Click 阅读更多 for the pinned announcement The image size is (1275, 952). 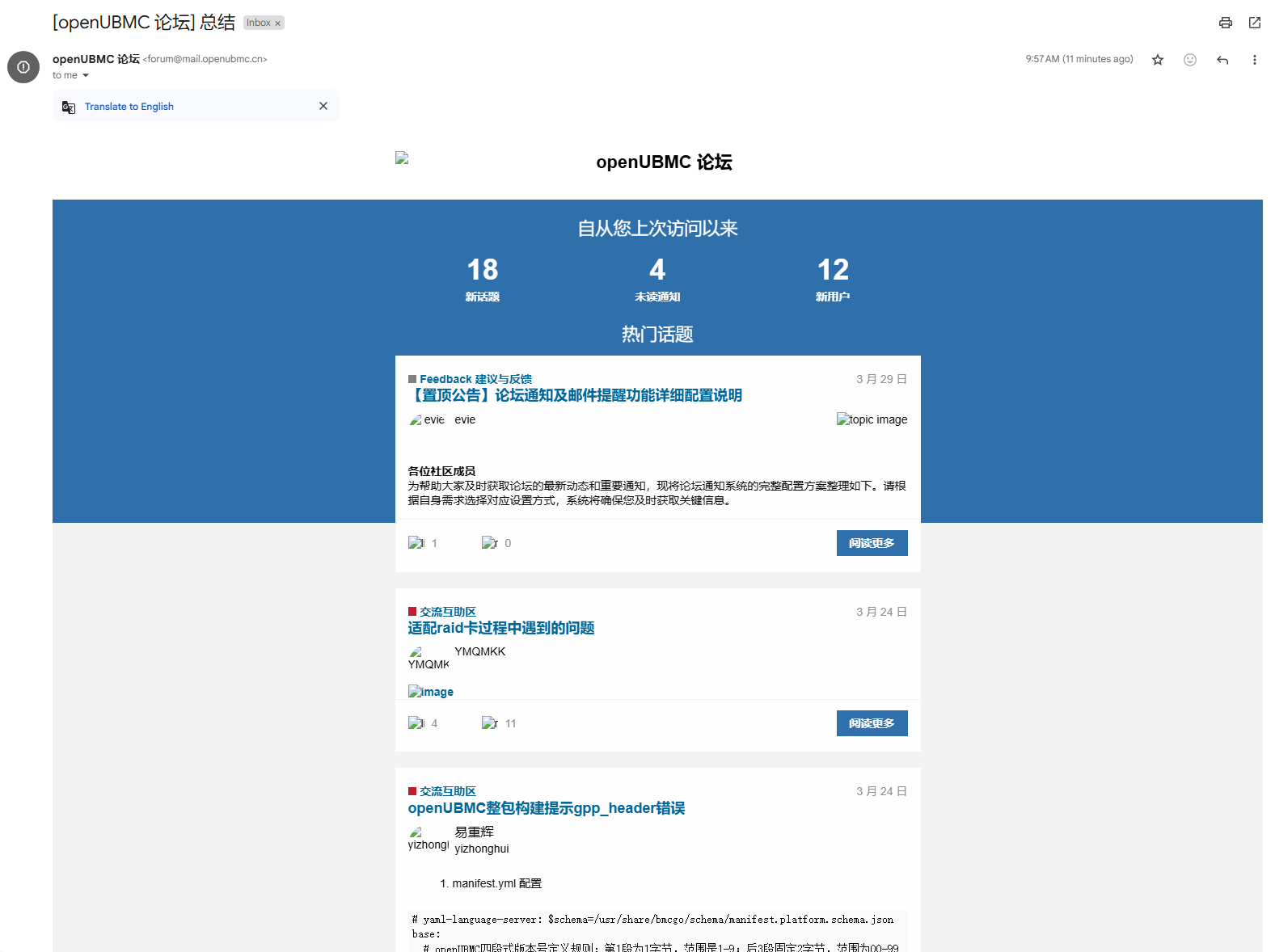871,543
